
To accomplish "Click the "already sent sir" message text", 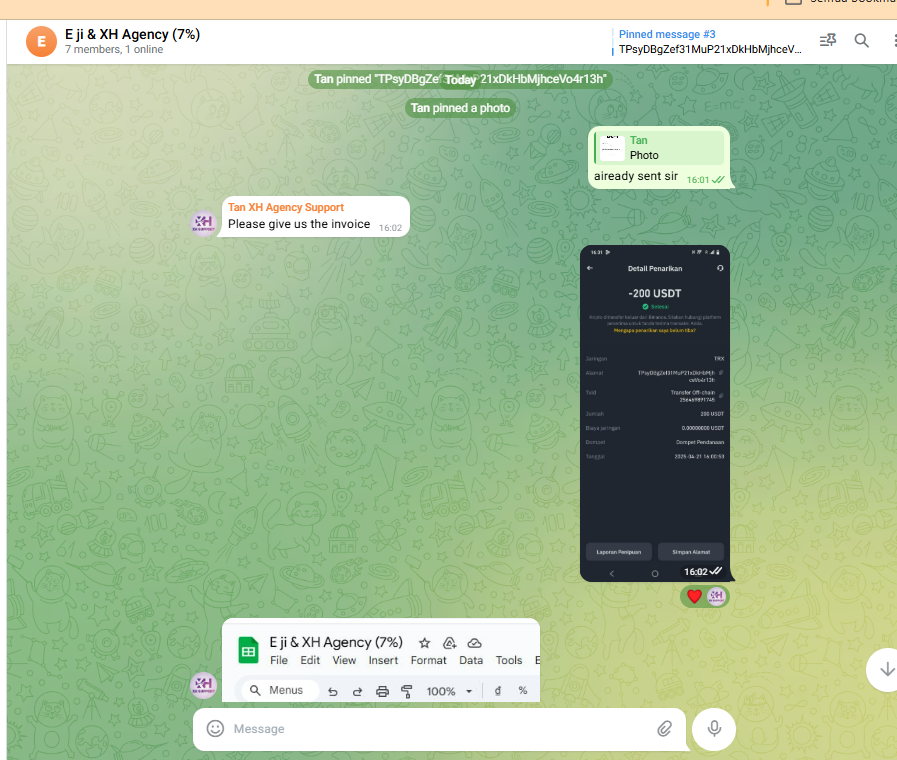I will [x=636, y=177].
